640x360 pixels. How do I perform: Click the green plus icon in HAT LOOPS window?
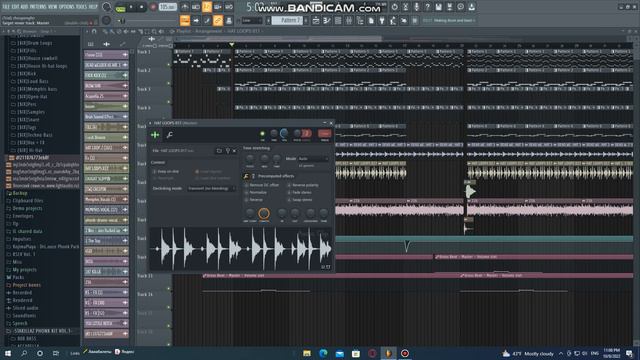pyautogui.click(x=155, y=135)
